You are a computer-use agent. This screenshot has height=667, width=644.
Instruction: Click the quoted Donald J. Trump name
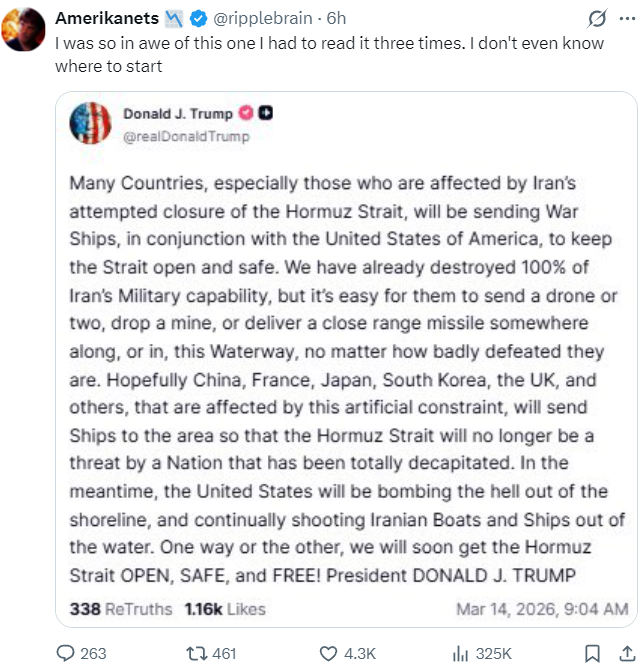click(x=176, y=115)
